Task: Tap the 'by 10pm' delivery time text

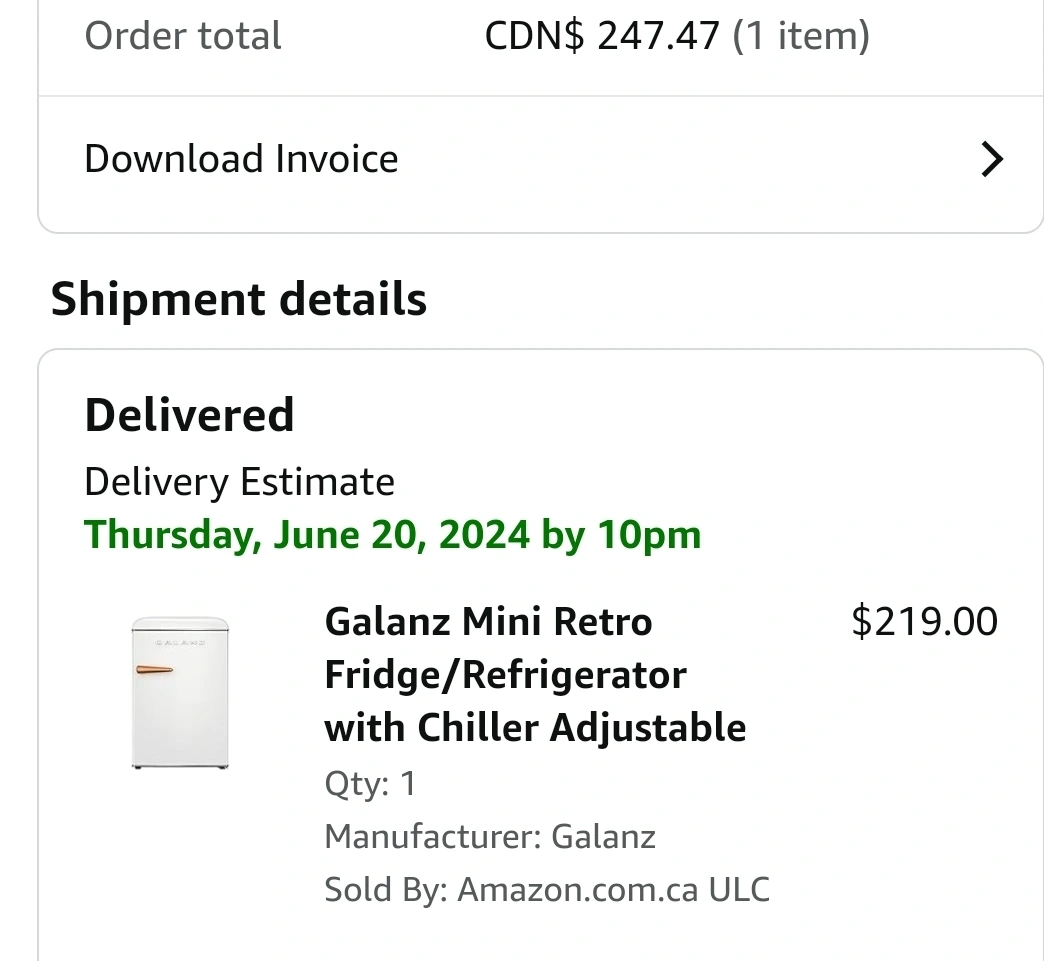Action: tap(621, 535)
